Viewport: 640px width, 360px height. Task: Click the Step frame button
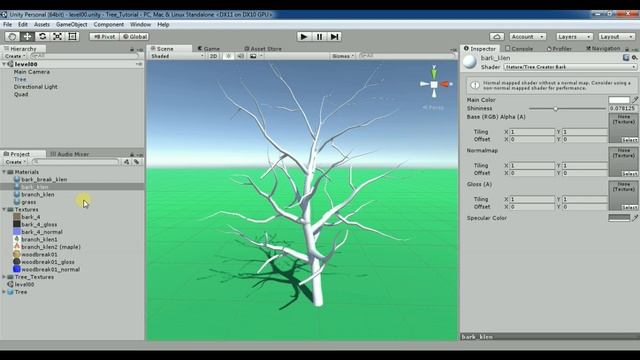pos(334,37)
